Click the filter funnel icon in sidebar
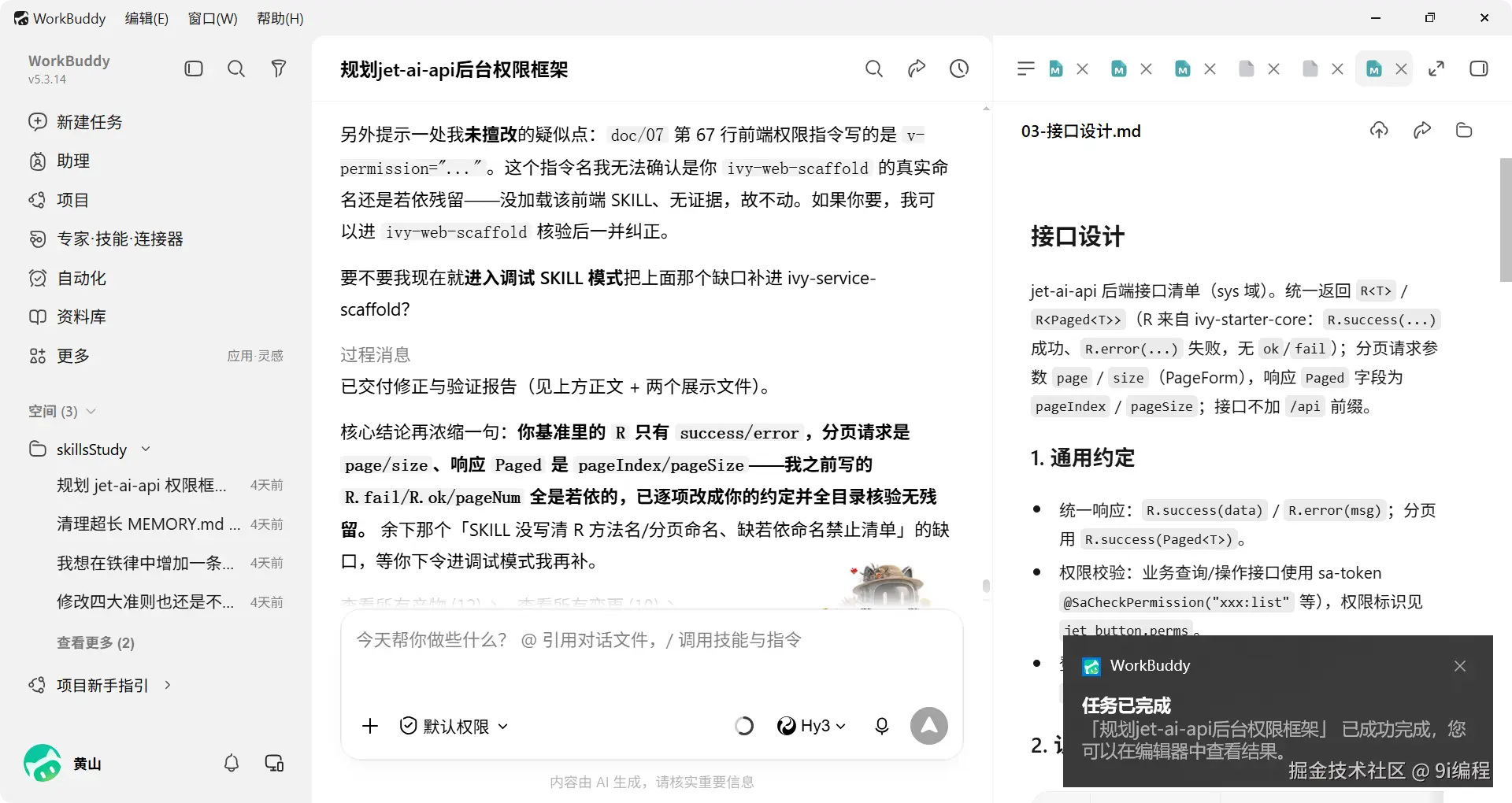The width and height of the screenshot is (1512, 803). [x=279, y=69]
